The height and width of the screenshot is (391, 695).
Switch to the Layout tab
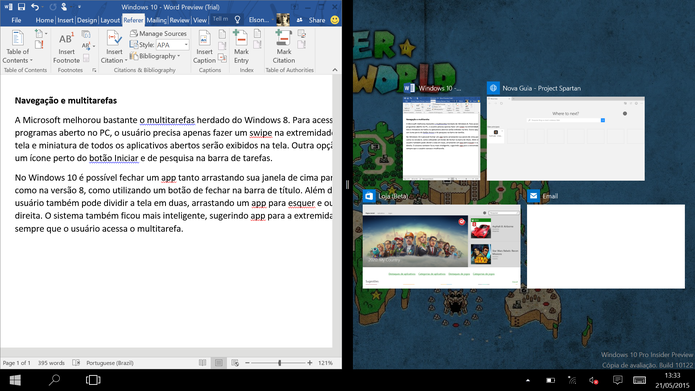point(109,20)
